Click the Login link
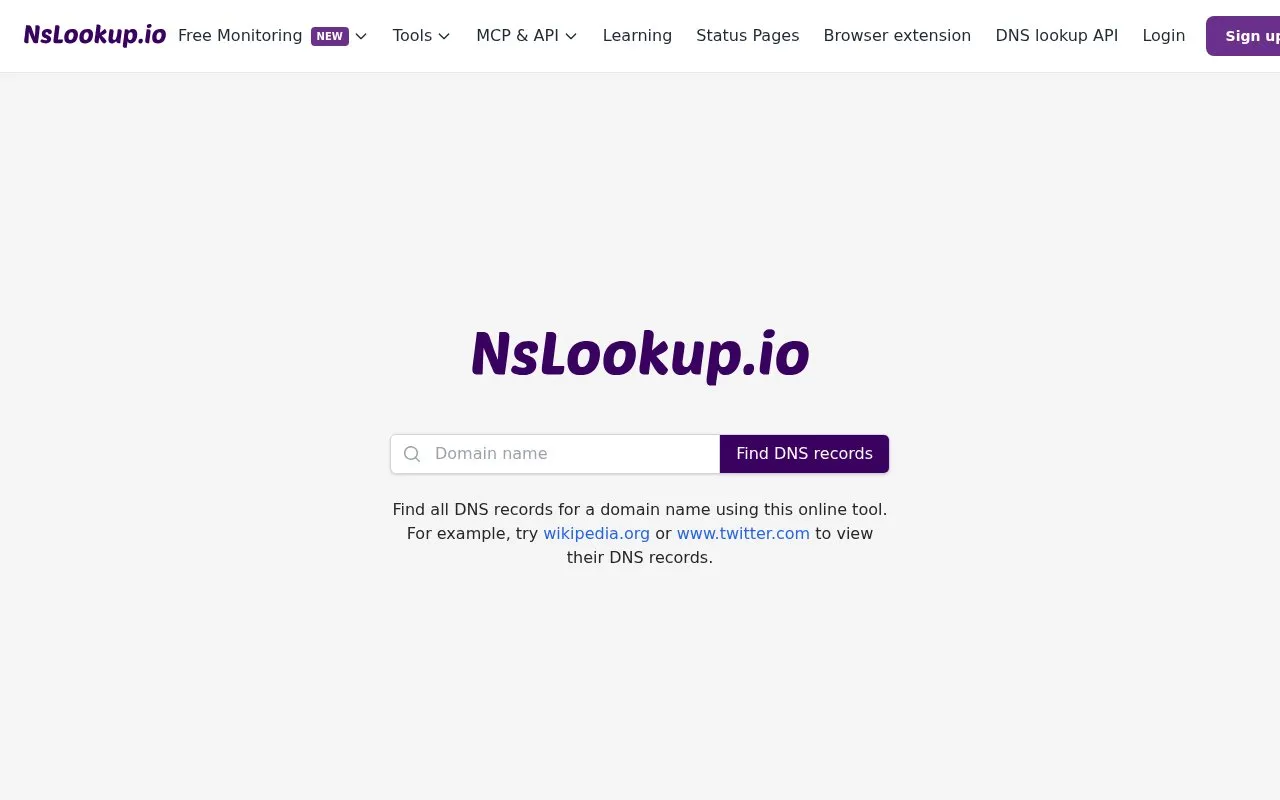 (1164, 36)
